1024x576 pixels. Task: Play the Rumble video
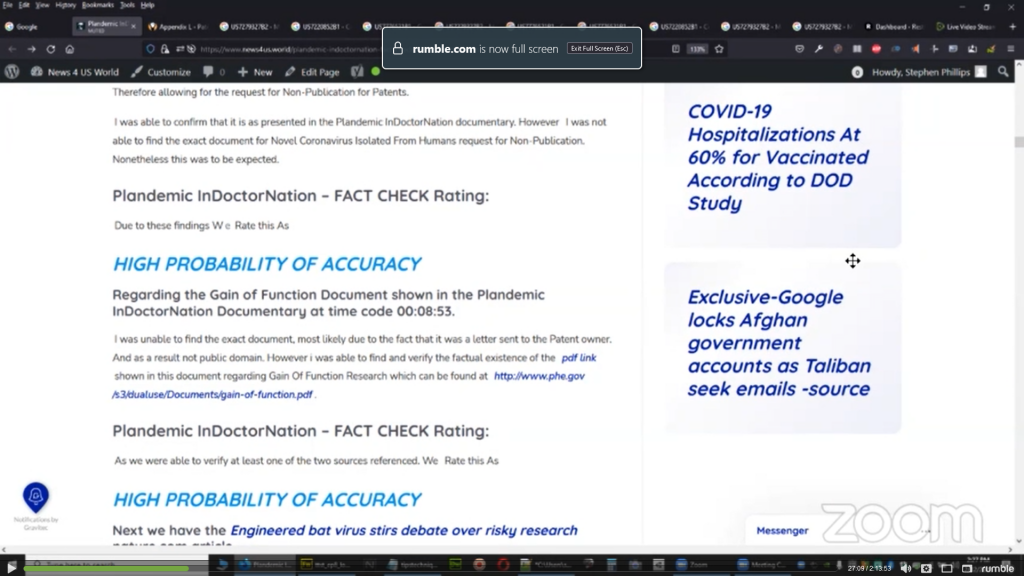pos(11,568)
